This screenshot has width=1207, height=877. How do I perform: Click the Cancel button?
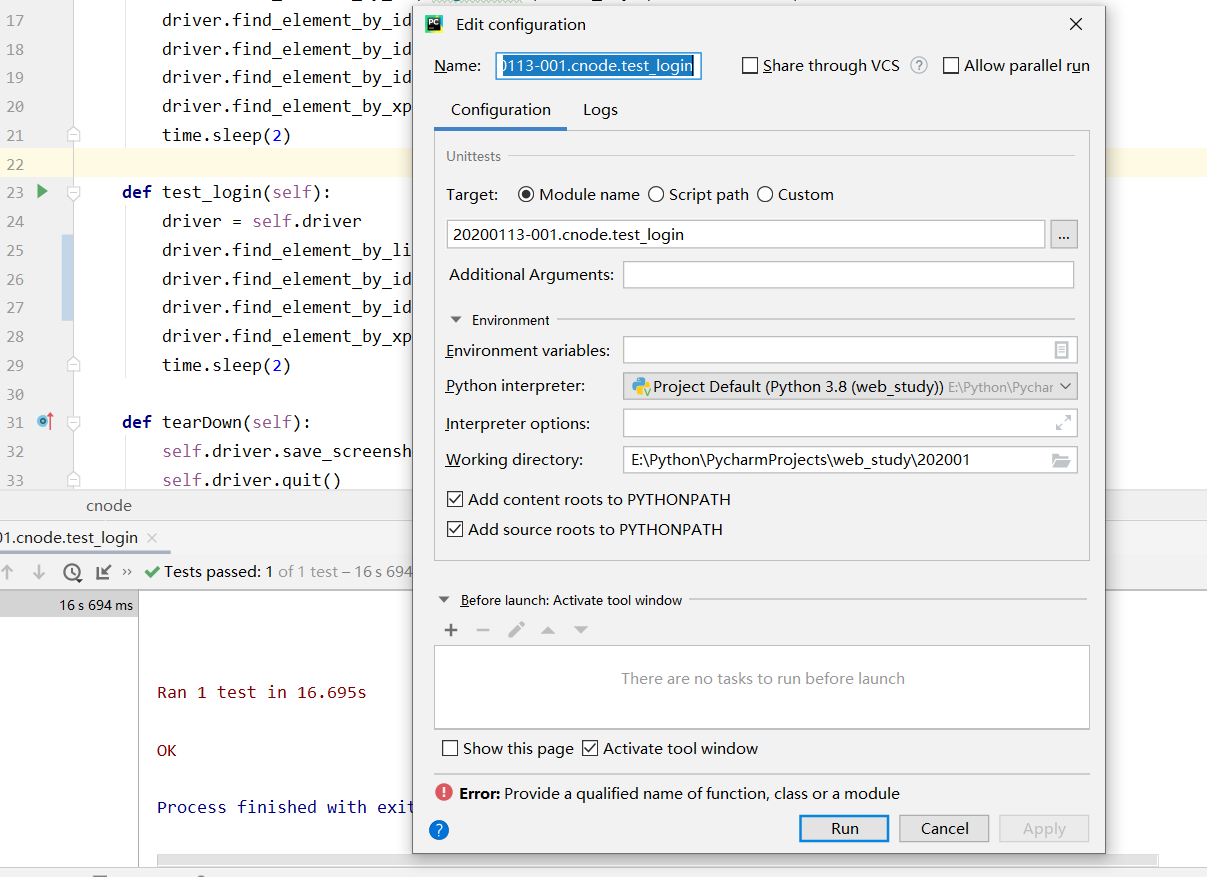pyautogui.click(x=943, y=828)
